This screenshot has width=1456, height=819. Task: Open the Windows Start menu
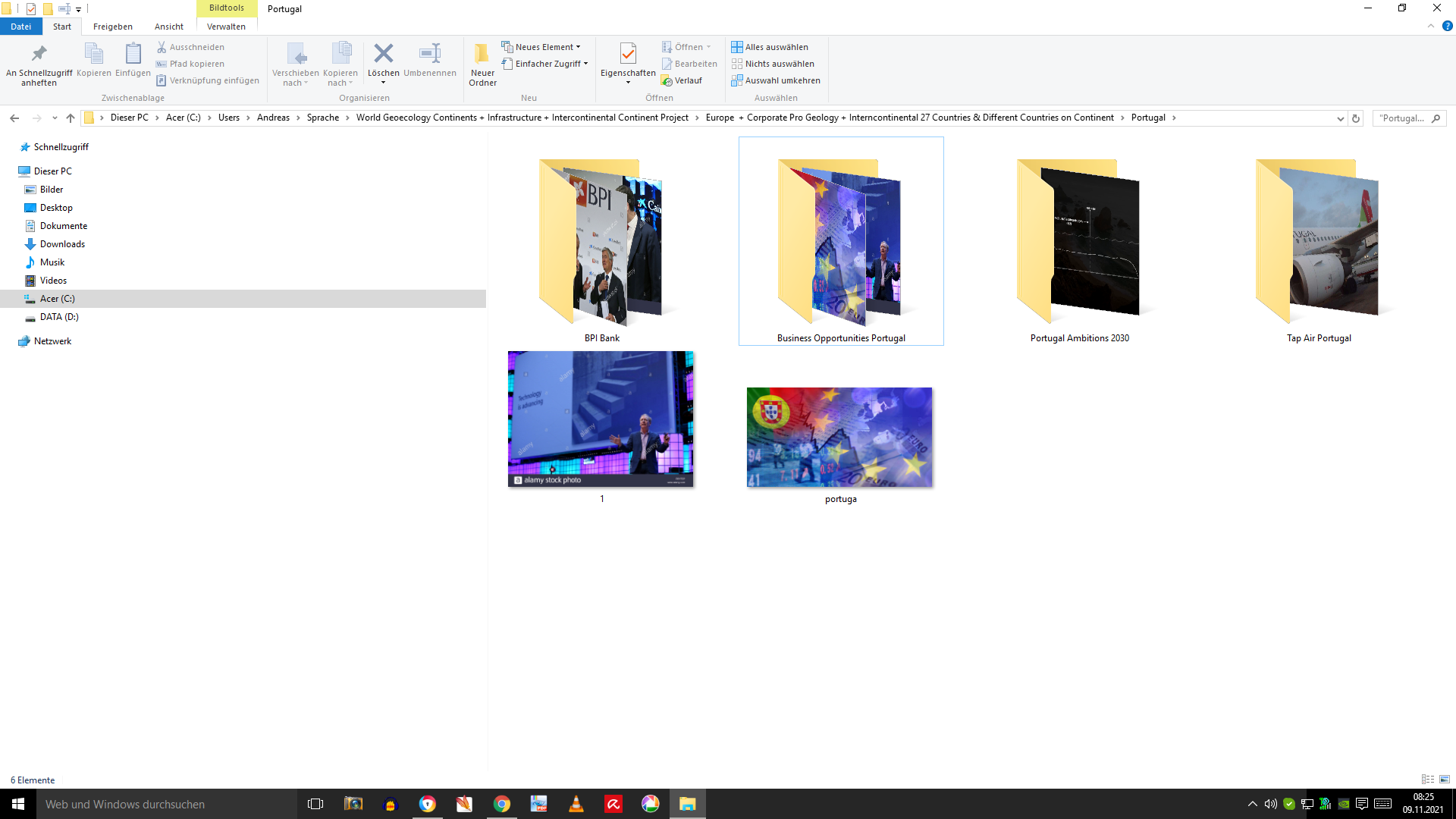[x=18, y=804]
